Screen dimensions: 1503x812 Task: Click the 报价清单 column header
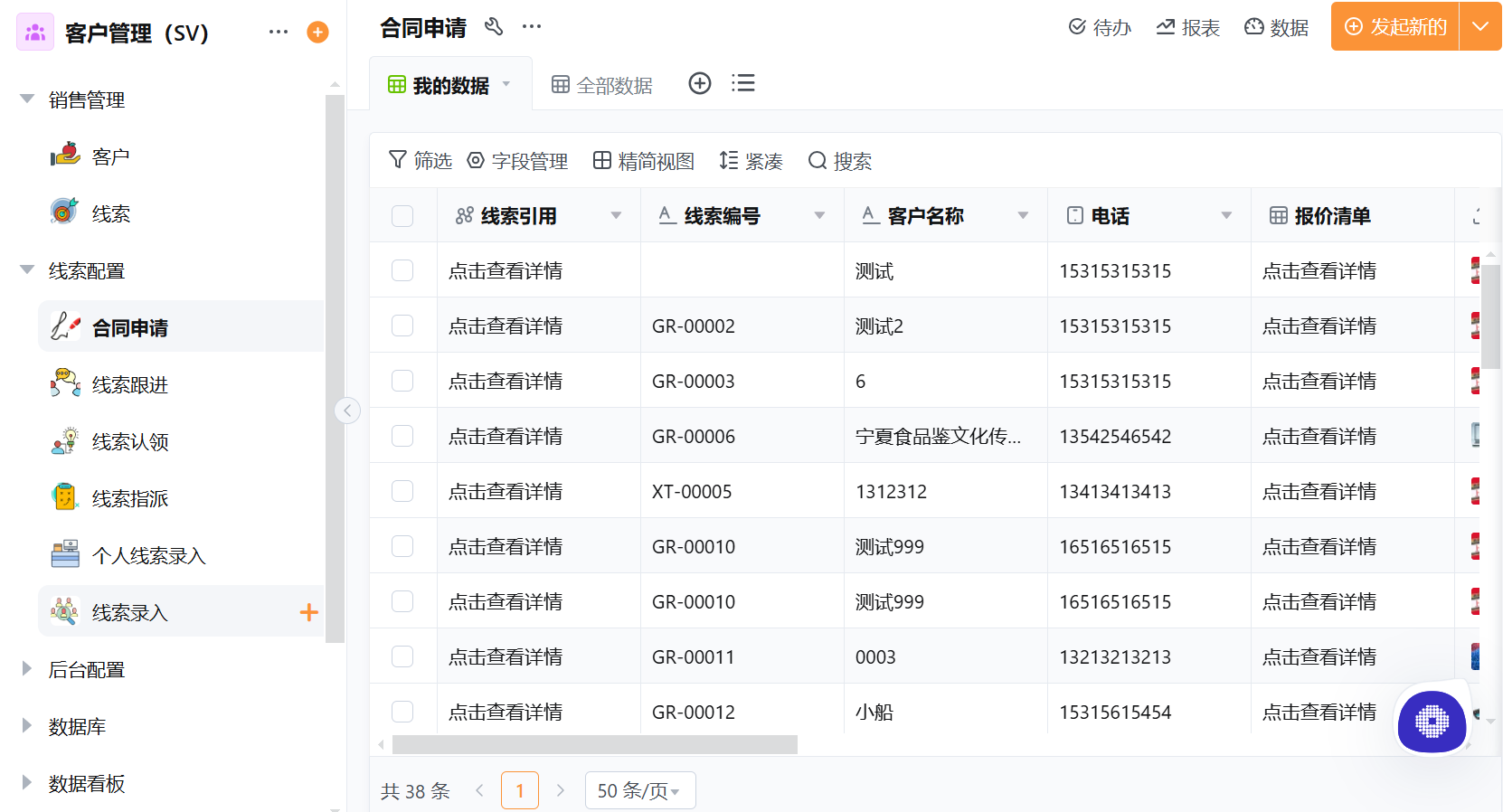point(1352,215)
